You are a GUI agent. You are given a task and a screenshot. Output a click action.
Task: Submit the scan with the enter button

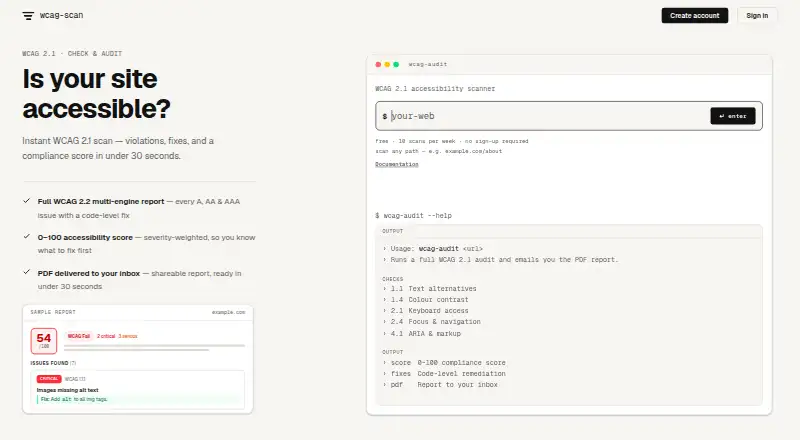tap(733, 116)
